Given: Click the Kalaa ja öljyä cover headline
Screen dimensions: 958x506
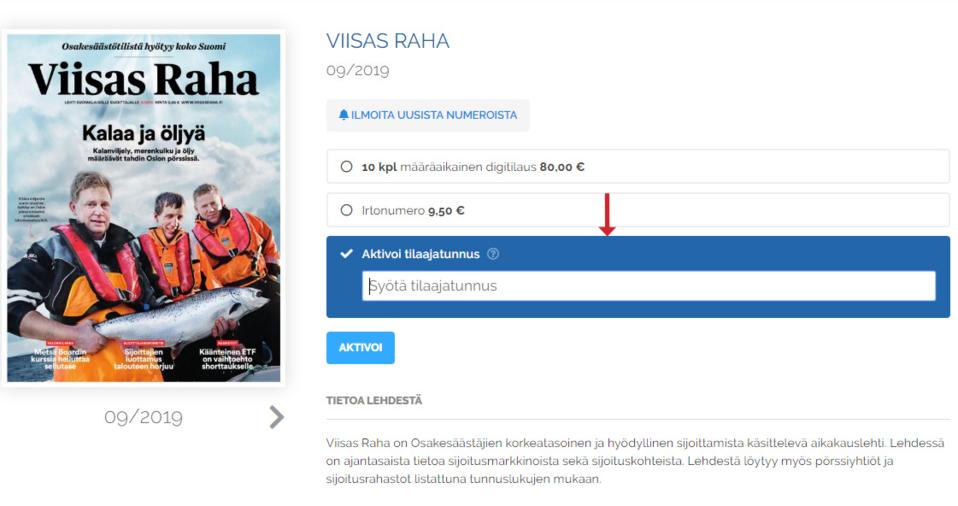Looking at the screenshot, I should 144,133.
